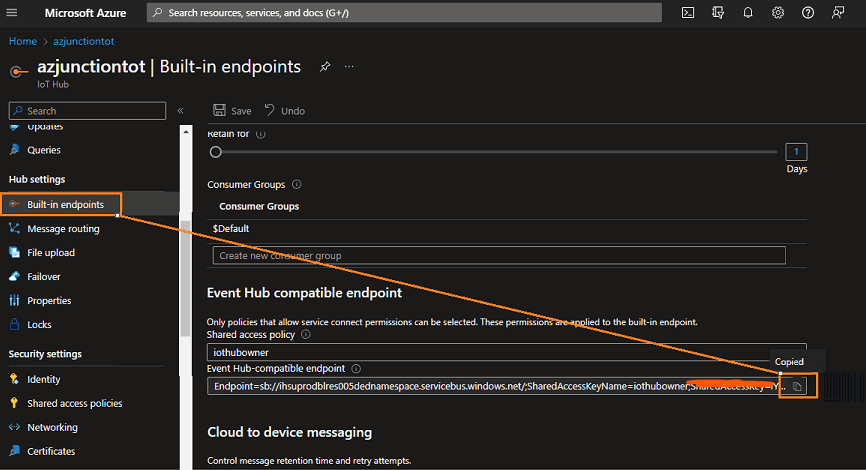This screenshot has height=470, width=866.
Task: Open the feedback icon in top bar
Action: 838,13
